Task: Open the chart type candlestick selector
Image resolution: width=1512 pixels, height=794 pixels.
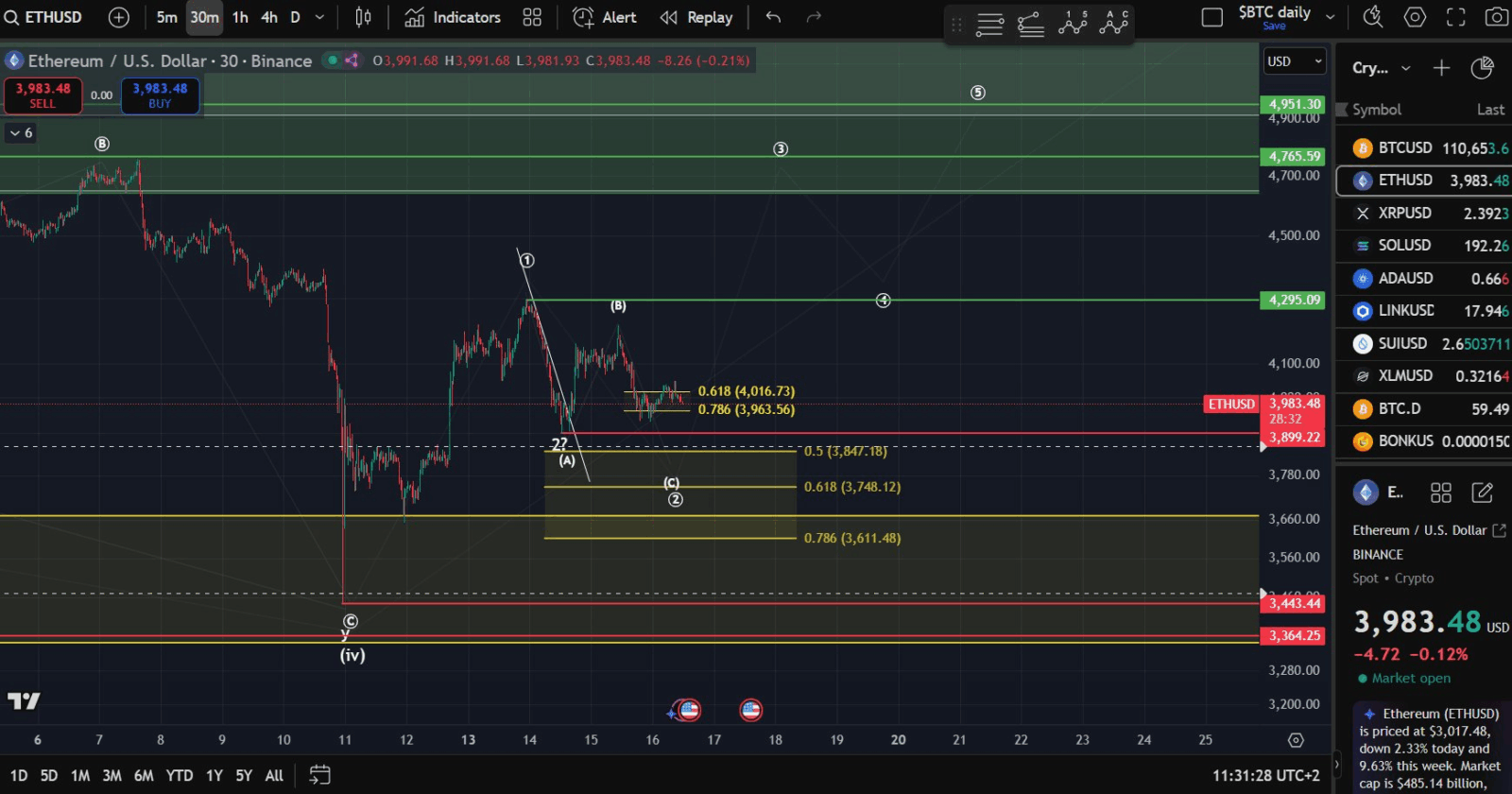Action: click(x=363, y=17)
